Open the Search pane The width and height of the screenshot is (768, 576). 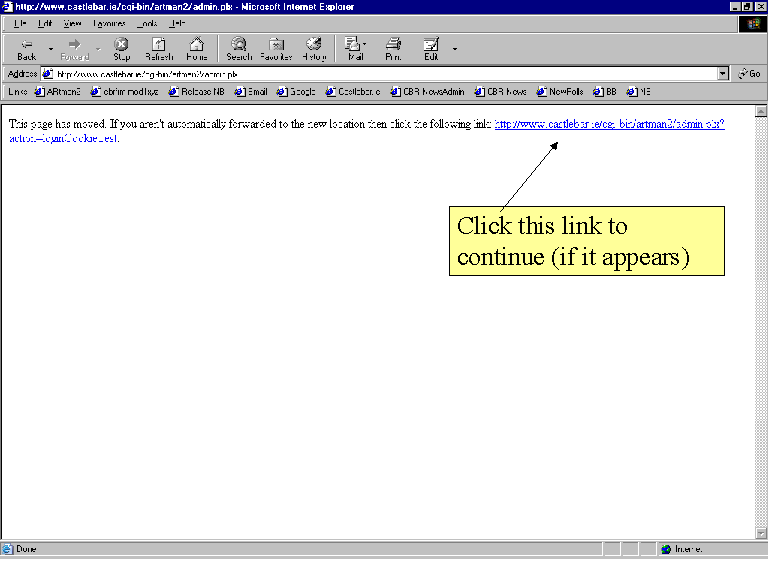pos(239,49)
